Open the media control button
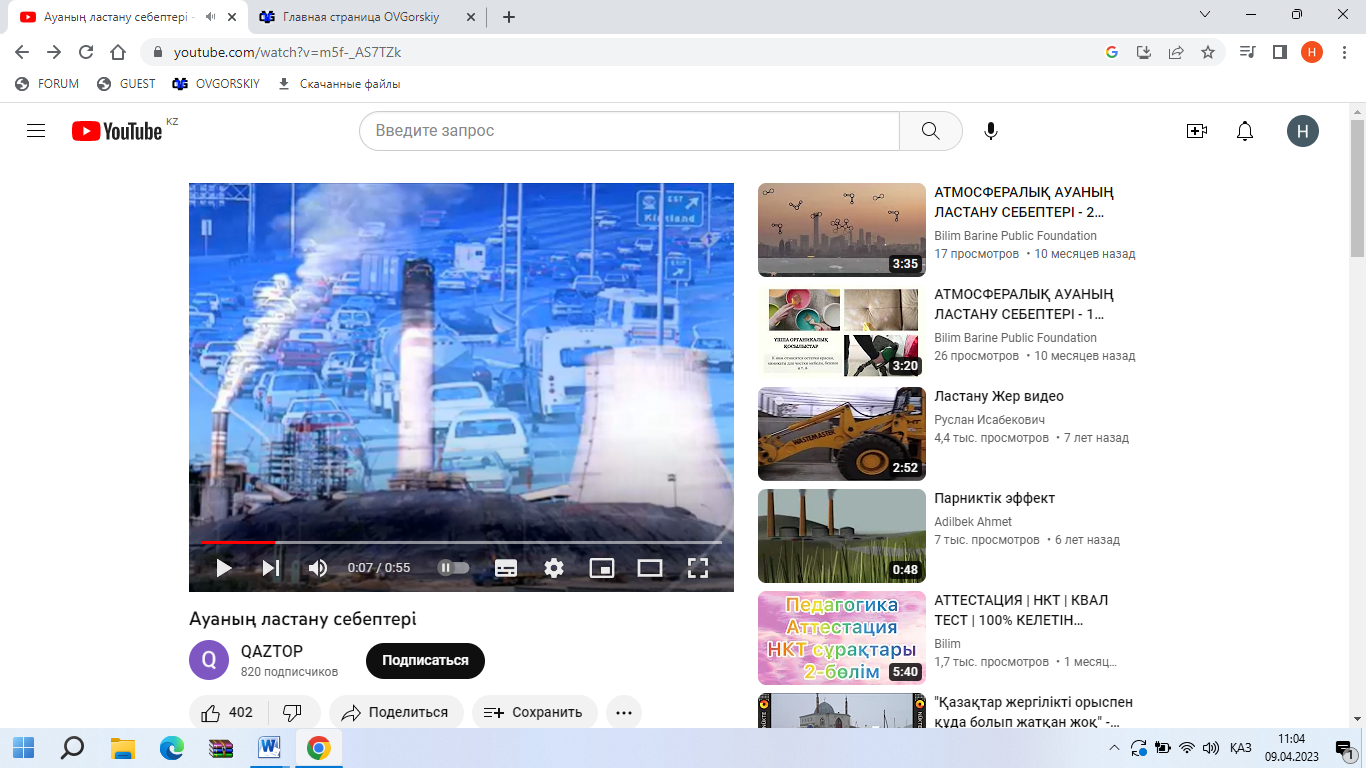 point(1247,52)
